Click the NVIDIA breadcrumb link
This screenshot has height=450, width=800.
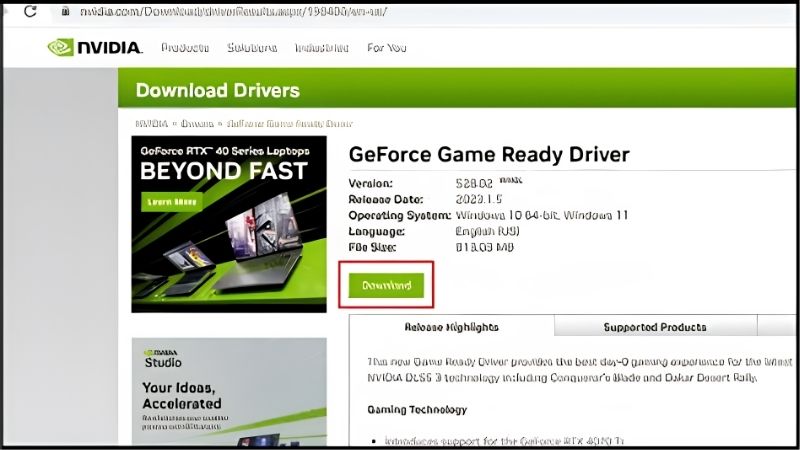pos(152,123)
